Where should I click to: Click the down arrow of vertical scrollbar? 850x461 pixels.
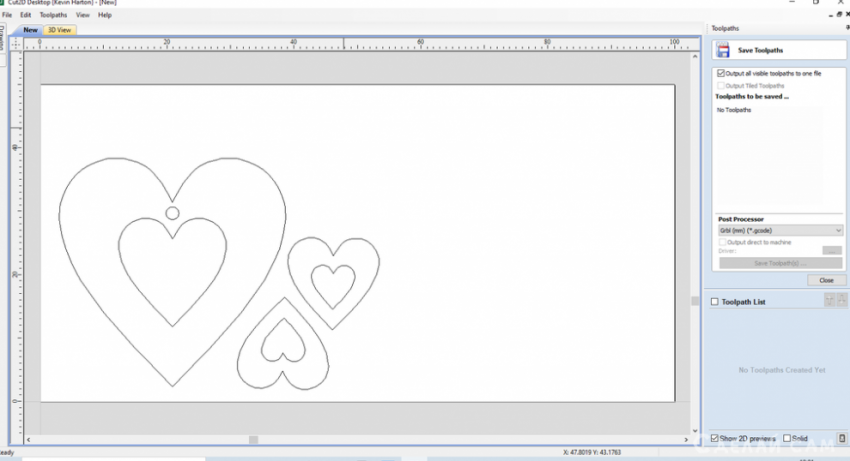click(x=695, y=429)
